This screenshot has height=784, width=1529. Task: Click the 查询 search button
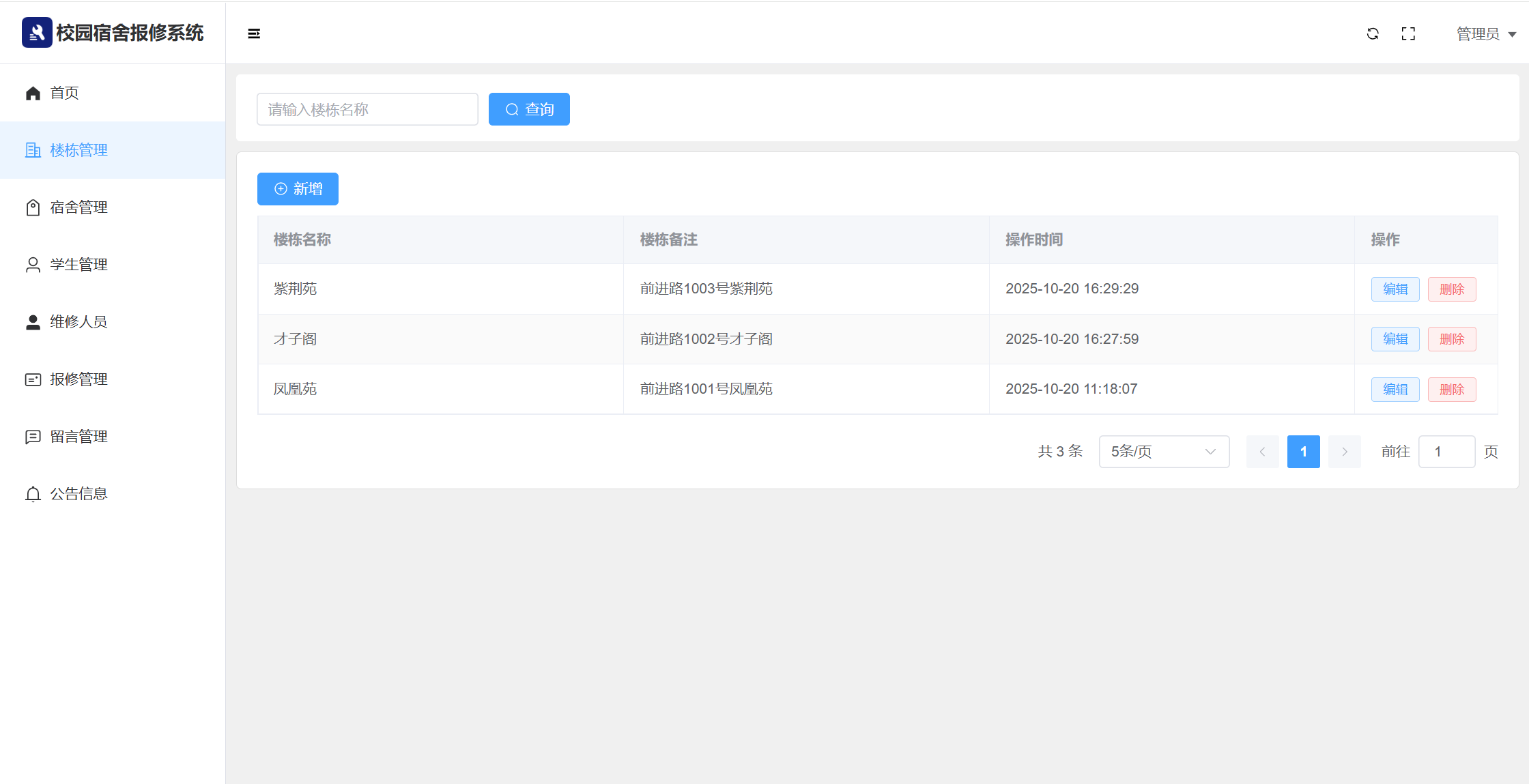point(529,109)
